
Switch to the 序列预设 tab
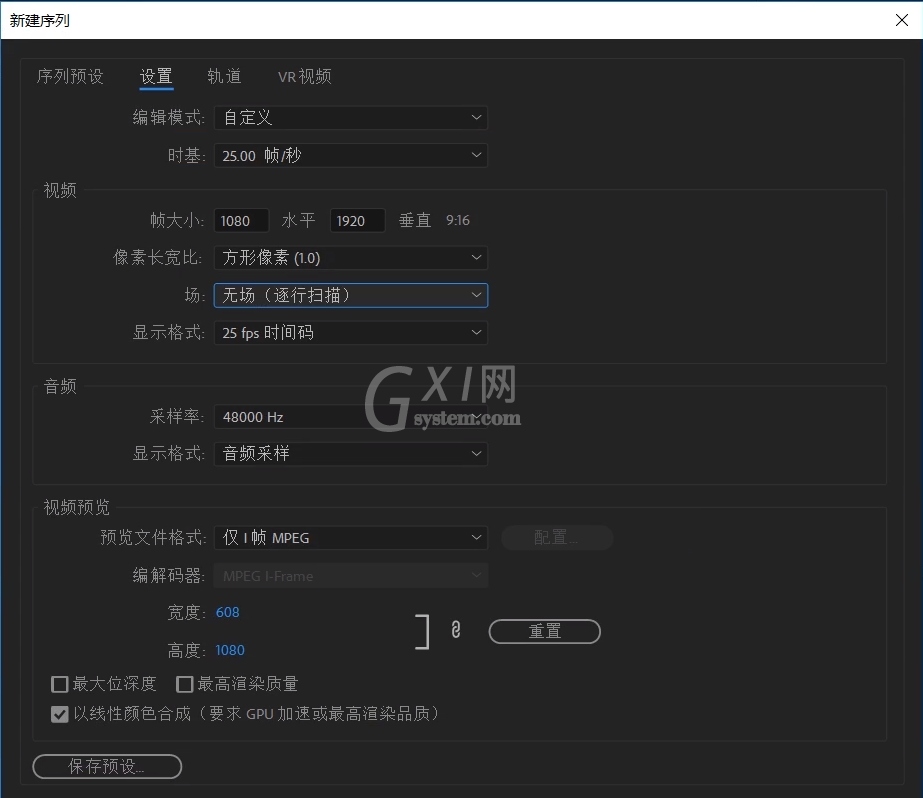click(70, 77)
